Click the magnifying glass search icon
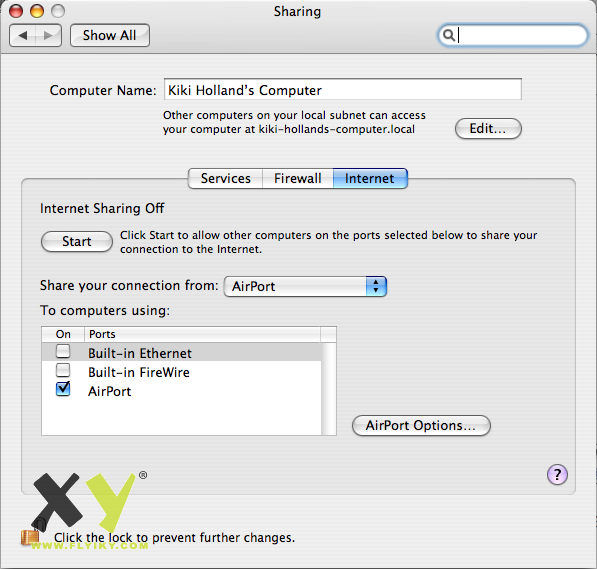Viewport: 597px width, 569px height. [449, 35]
